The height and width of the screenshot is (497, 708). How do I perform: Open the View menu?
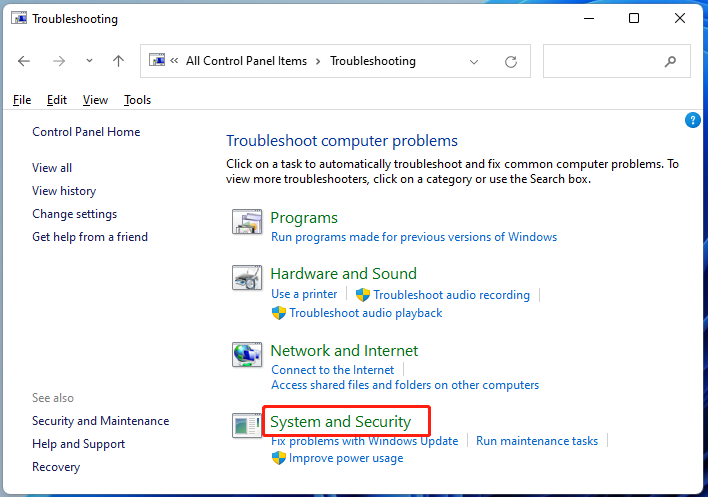[x=95, y=100]
